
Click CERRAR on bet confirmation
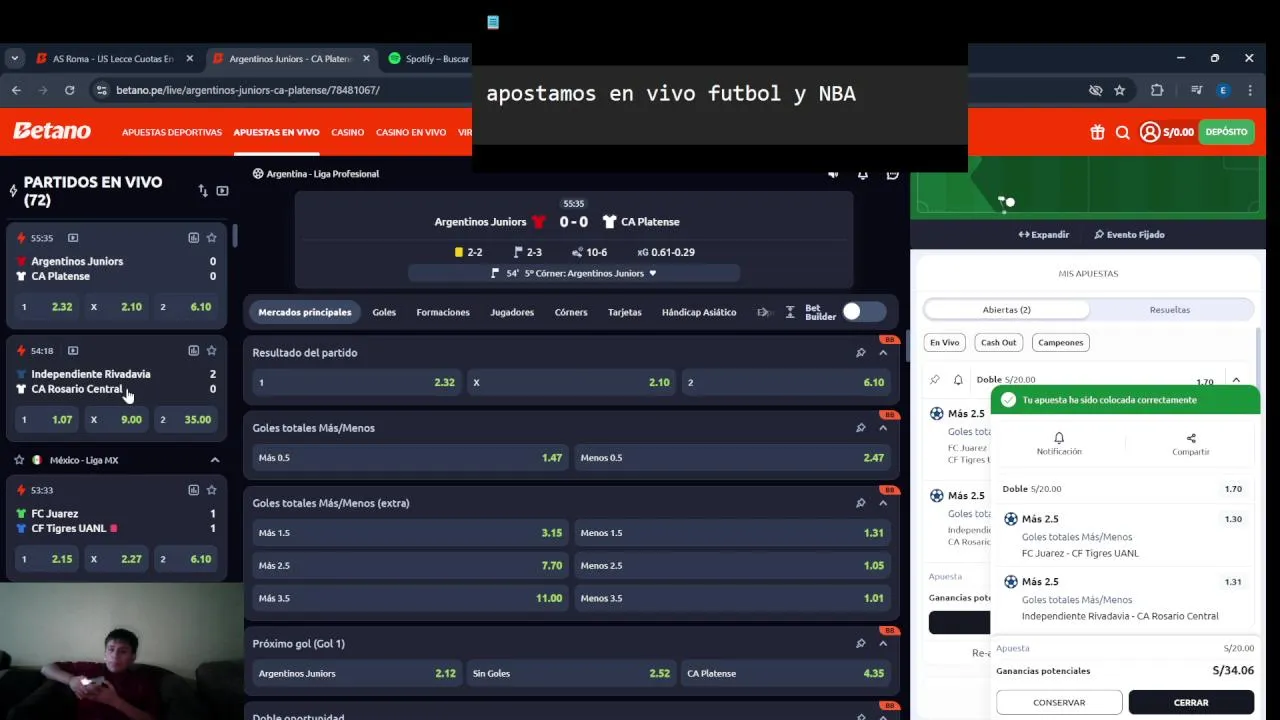point(1191,702)
